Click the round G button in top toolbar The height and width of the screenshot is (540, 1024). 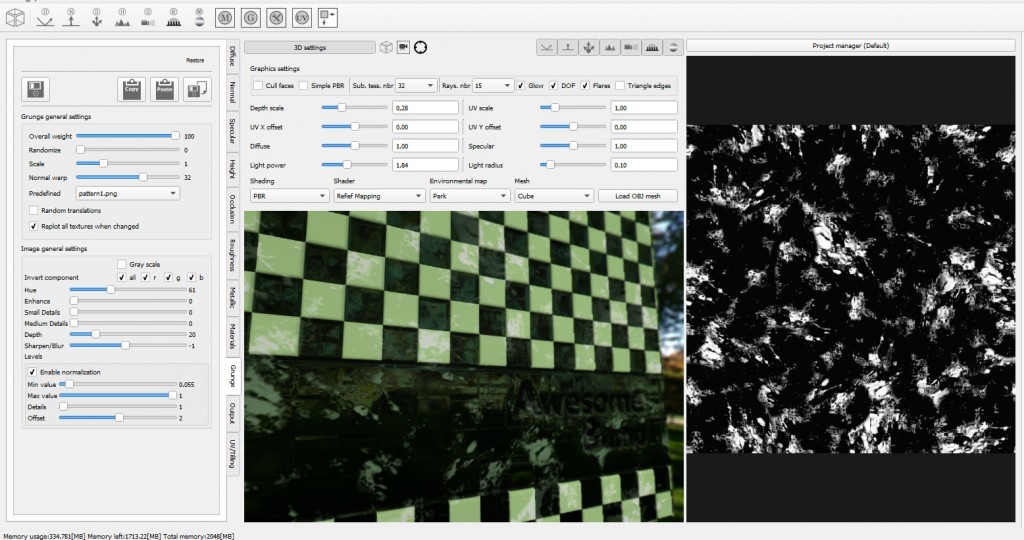[250, 17]
